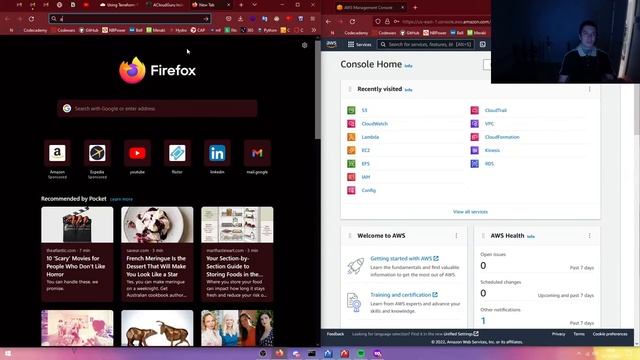Open Recently visited widget options menu
Viewport: 640px width, 360px height.
(x=589, y=89)
